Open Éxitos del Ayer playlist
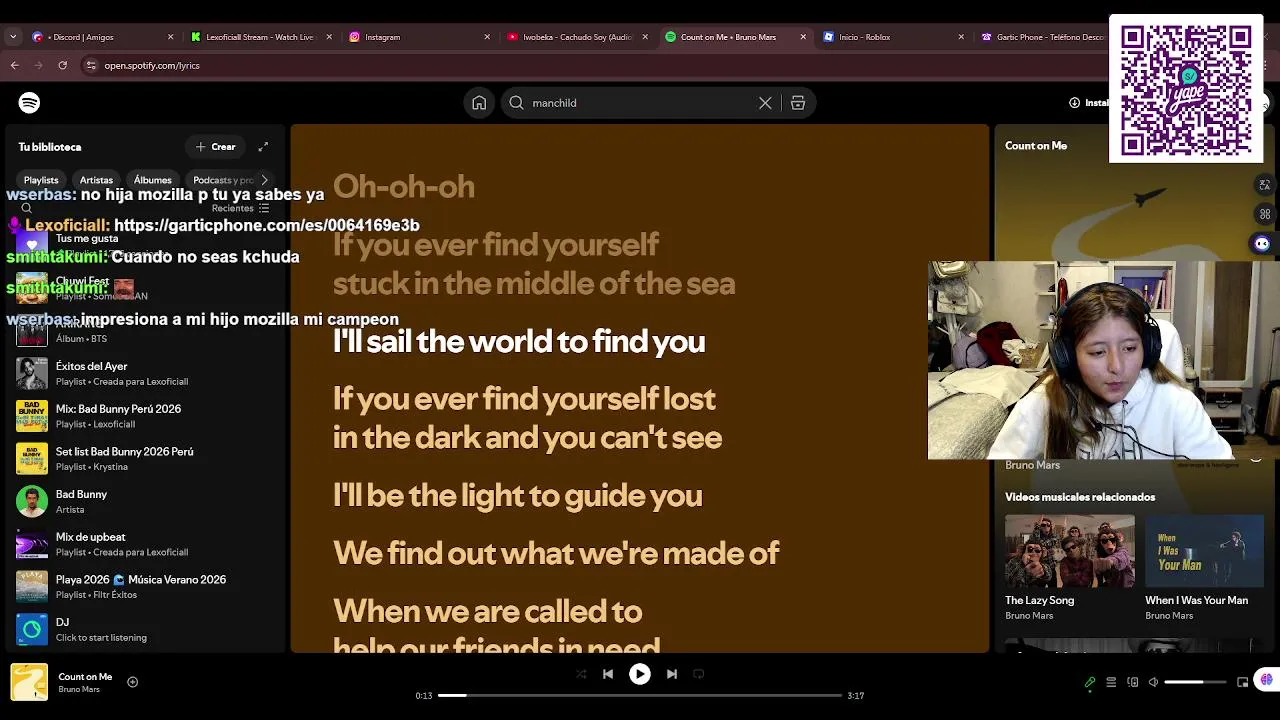Screen dimensions: 1280x720 coord(144,373)
